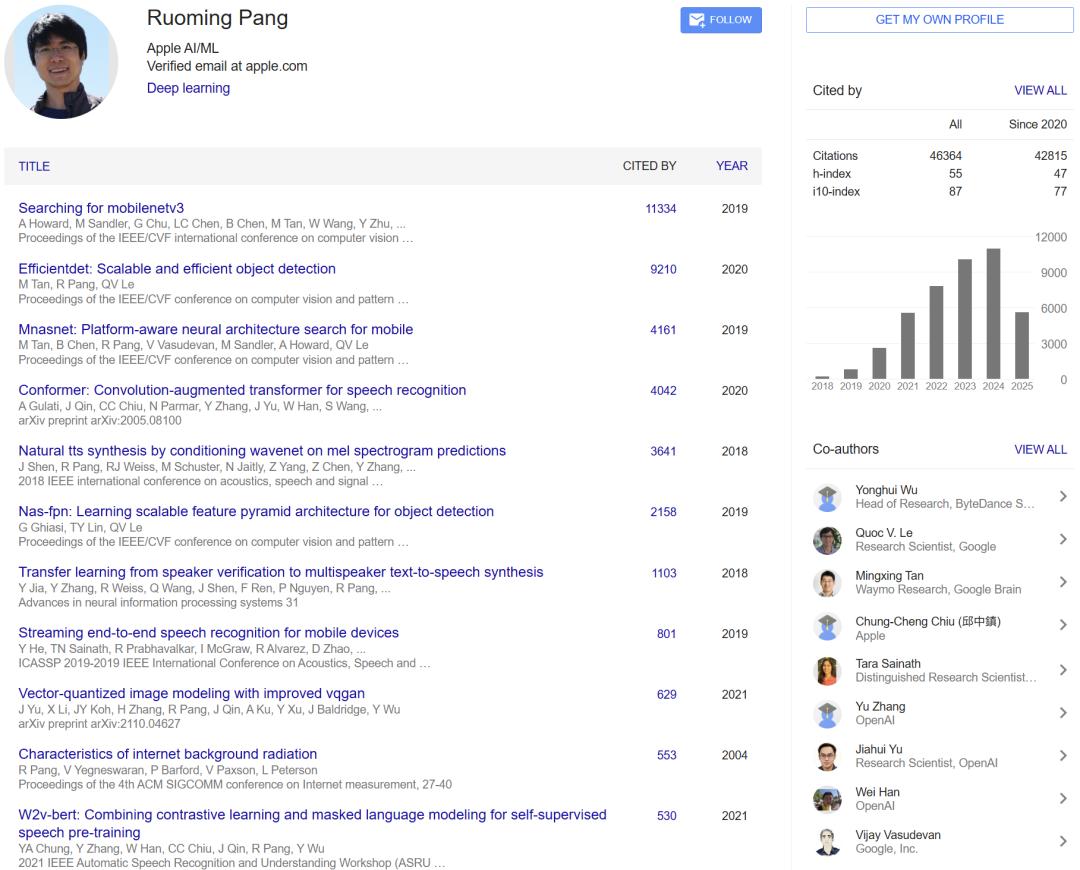Click Wei Han's avatar photo
The height and width of the screenshot is (870, 1080).
point(827,799)
